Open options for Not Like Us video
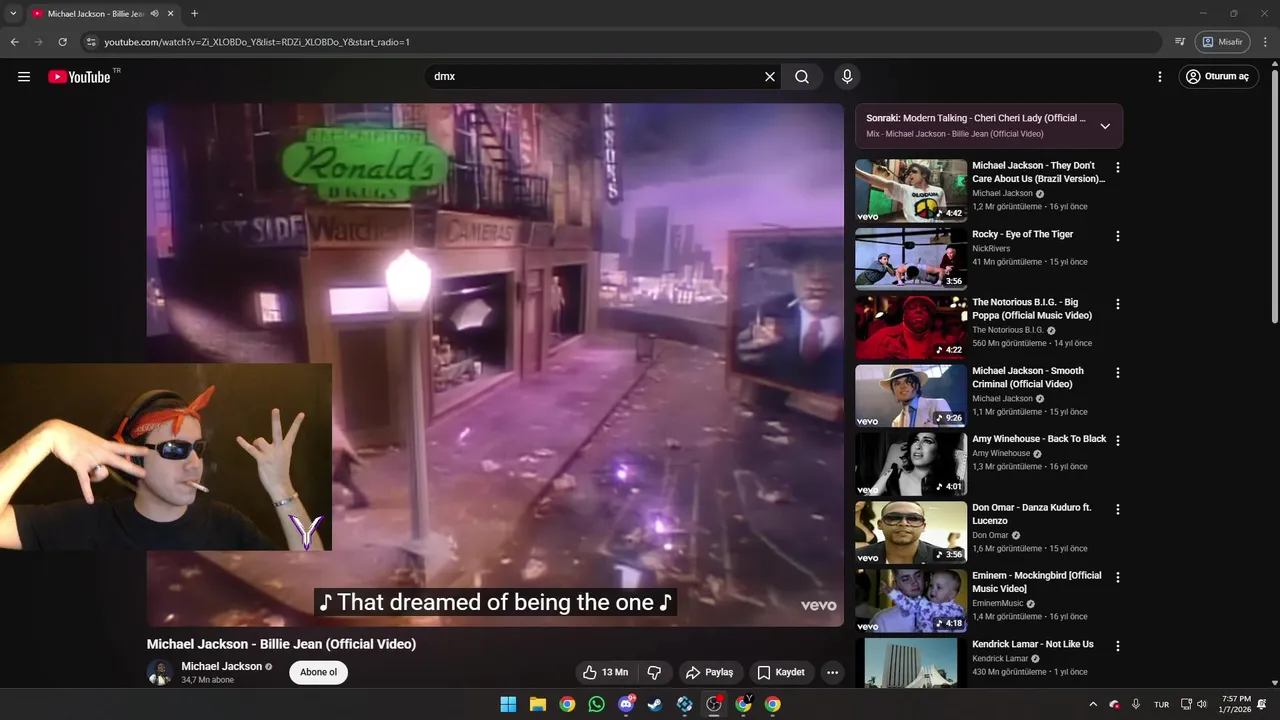 click(1118, 646)
